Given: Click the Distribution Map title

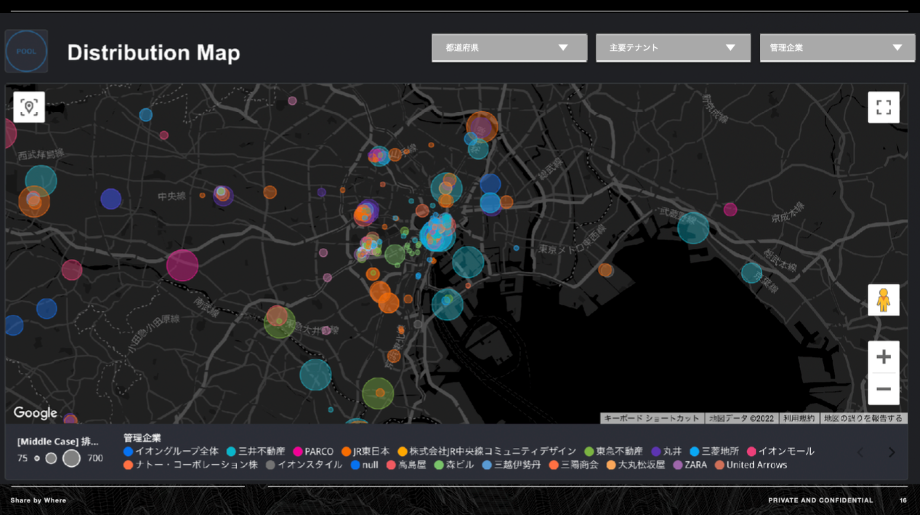Looking at the screenshot, I should coord(154,52).
